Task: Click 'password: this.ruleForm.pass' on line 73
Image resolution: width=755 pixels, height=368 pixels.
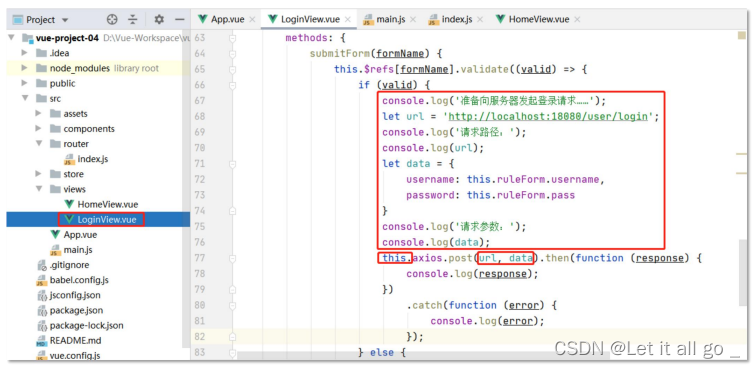Action: 491,195
